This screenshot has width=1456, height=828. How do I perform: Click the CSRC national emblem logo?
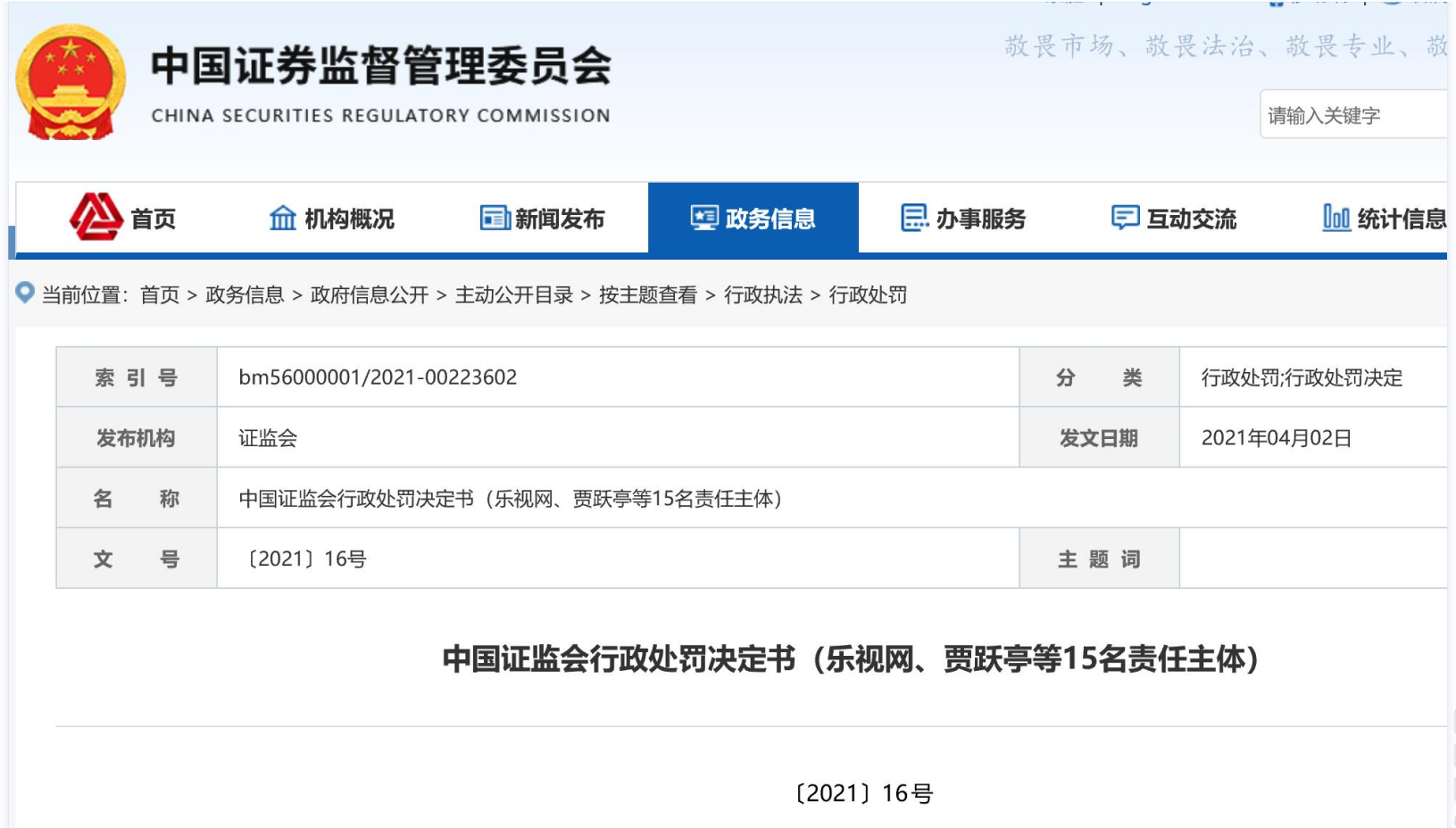(71, 82)
